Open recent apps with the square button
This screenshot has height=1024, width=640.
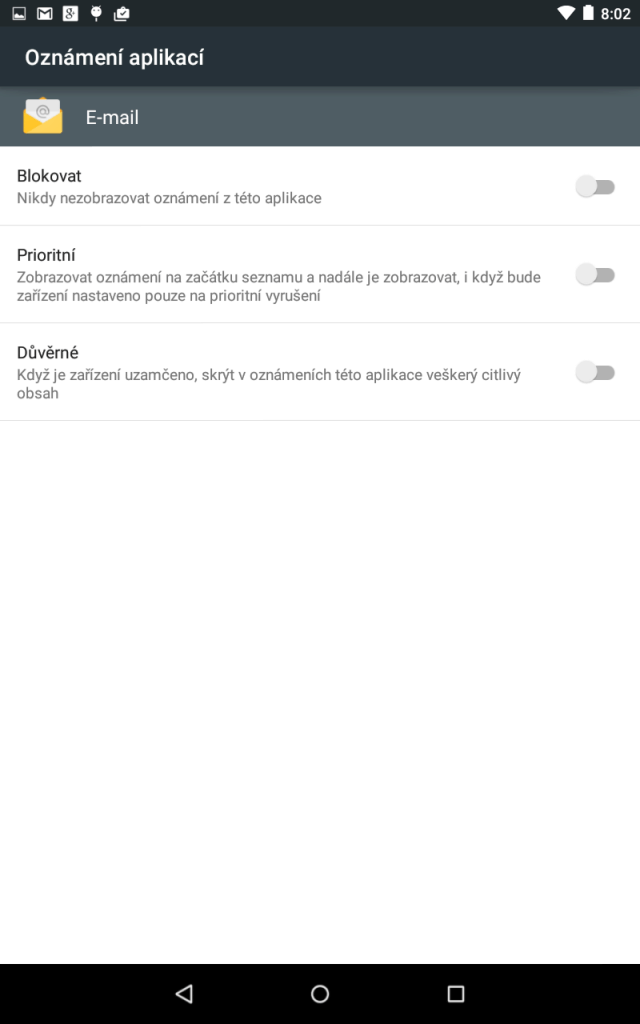click(x=455, y=993)
